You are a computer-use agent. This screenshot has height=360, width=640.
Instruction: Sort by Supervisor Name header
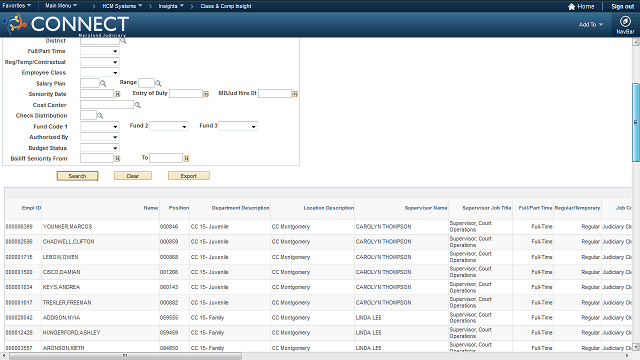click(426, 208)
